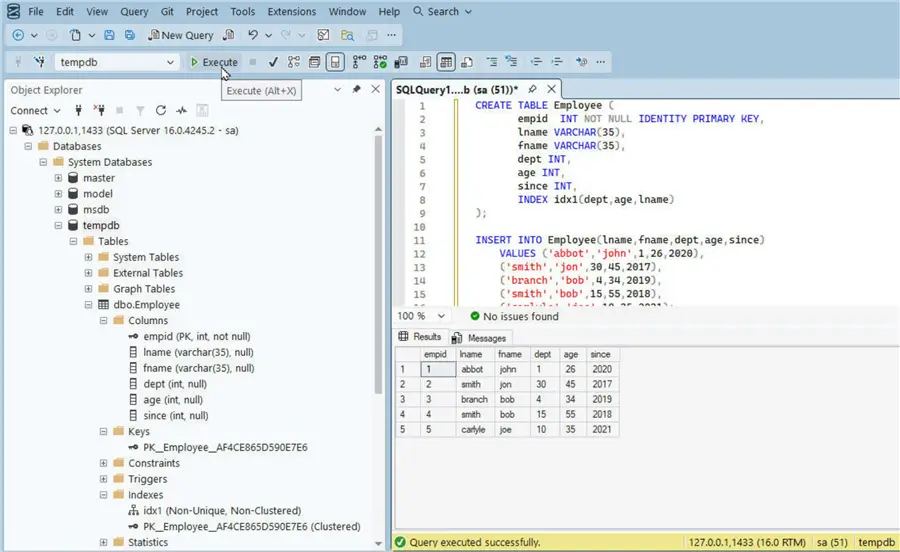This screenshot has height=552, width=900.
Task: Open the Query menu
Action: point(134,11)
